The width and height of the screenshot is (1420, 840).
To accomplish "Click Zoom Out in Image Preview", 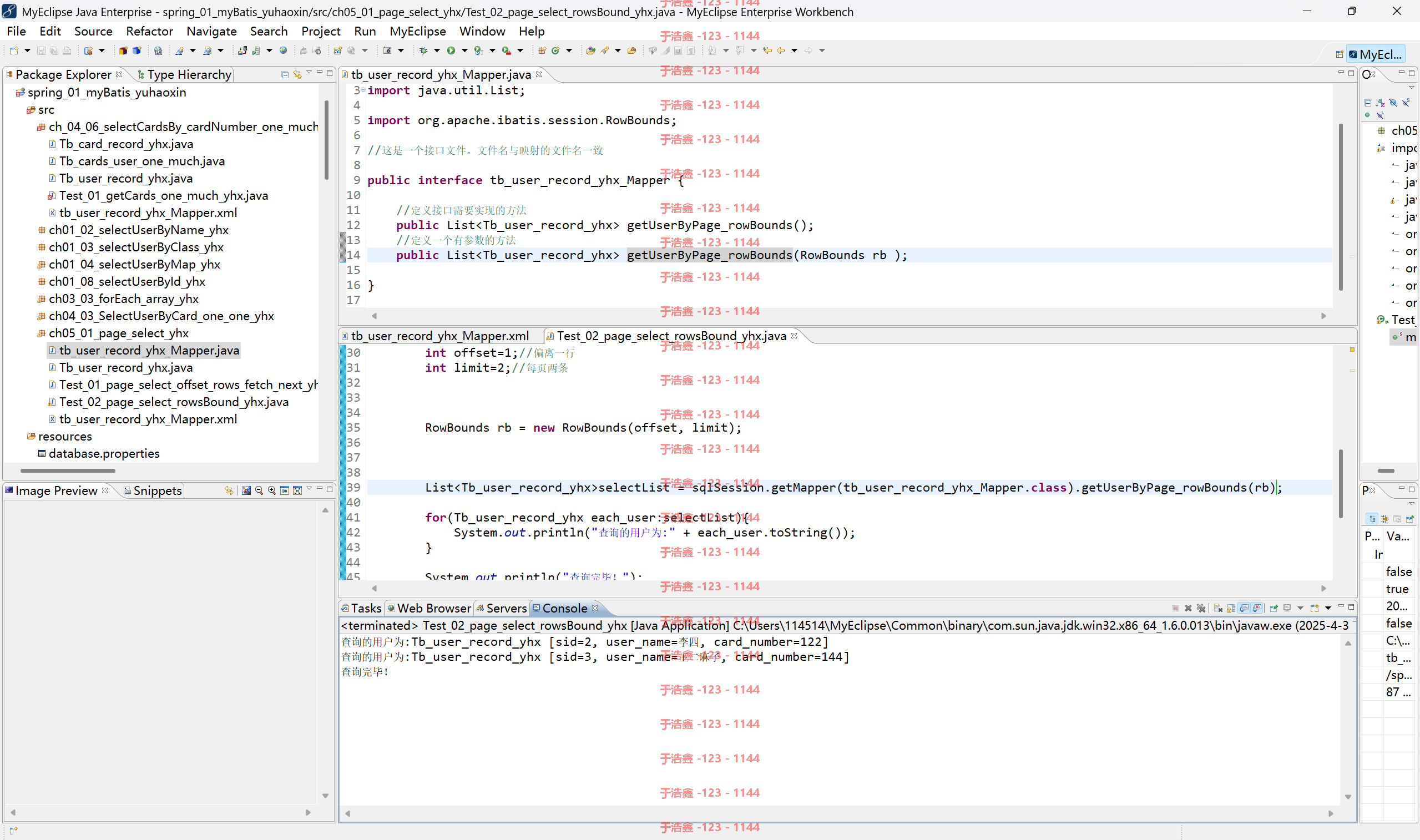I will coord(259,491).
